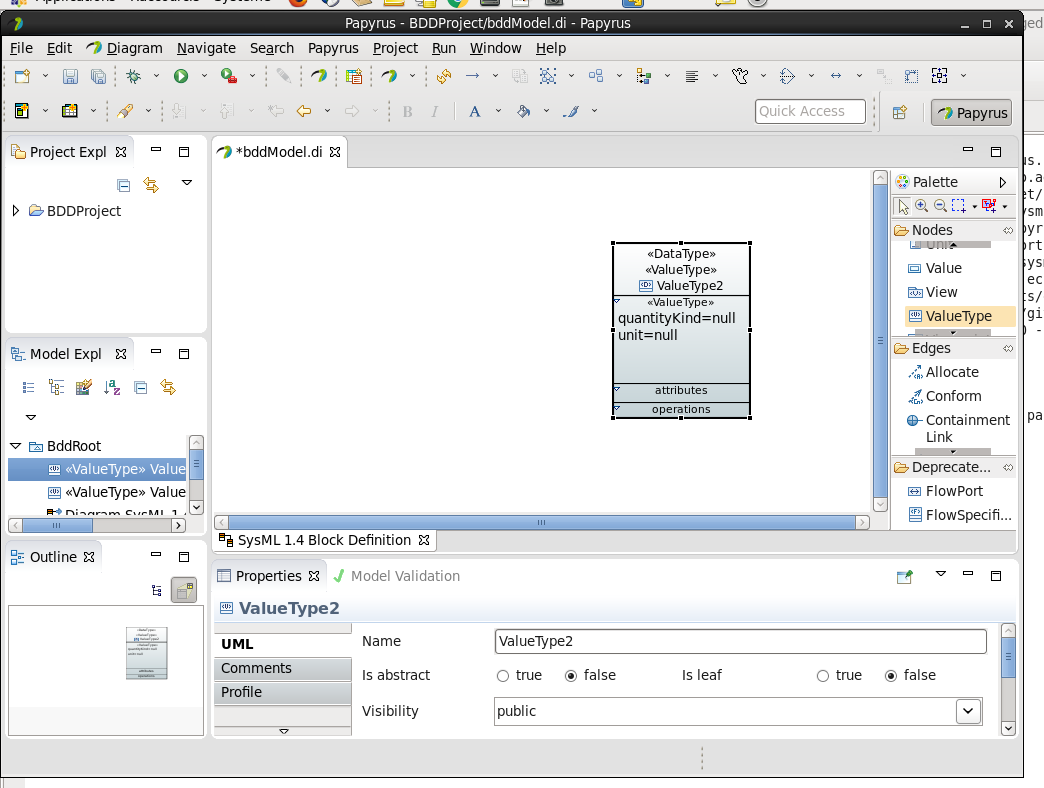Open the Papyrus menu
The width and height of the screenshot is (1044, 788).
(x=333, y=48)
